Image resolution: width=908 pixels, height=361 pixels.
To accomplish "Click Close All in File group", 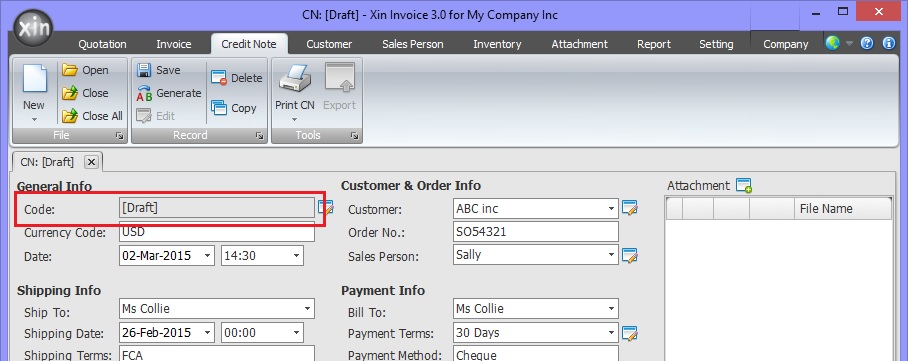I will (93, 116).
